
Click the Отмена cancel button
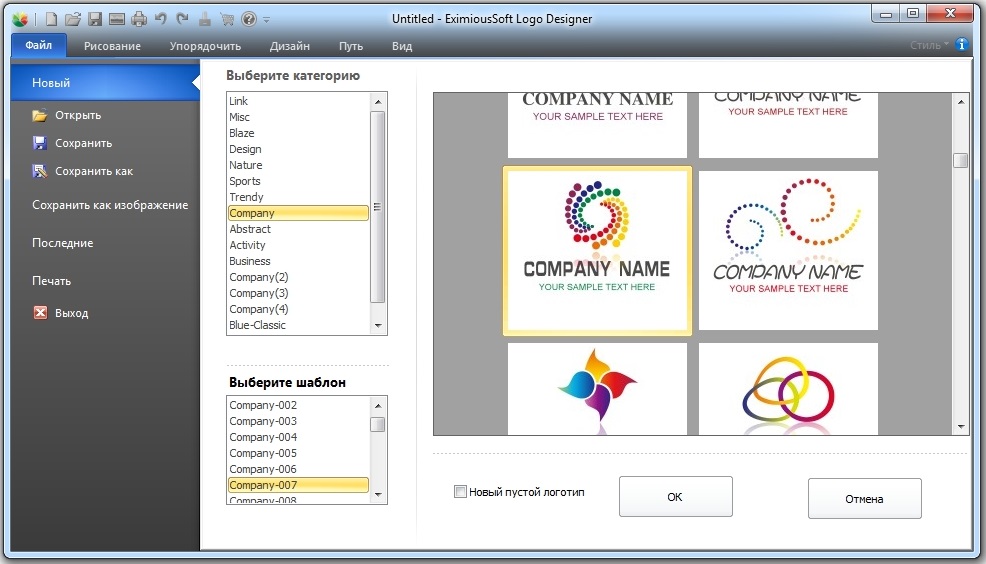tap(865, 499)
